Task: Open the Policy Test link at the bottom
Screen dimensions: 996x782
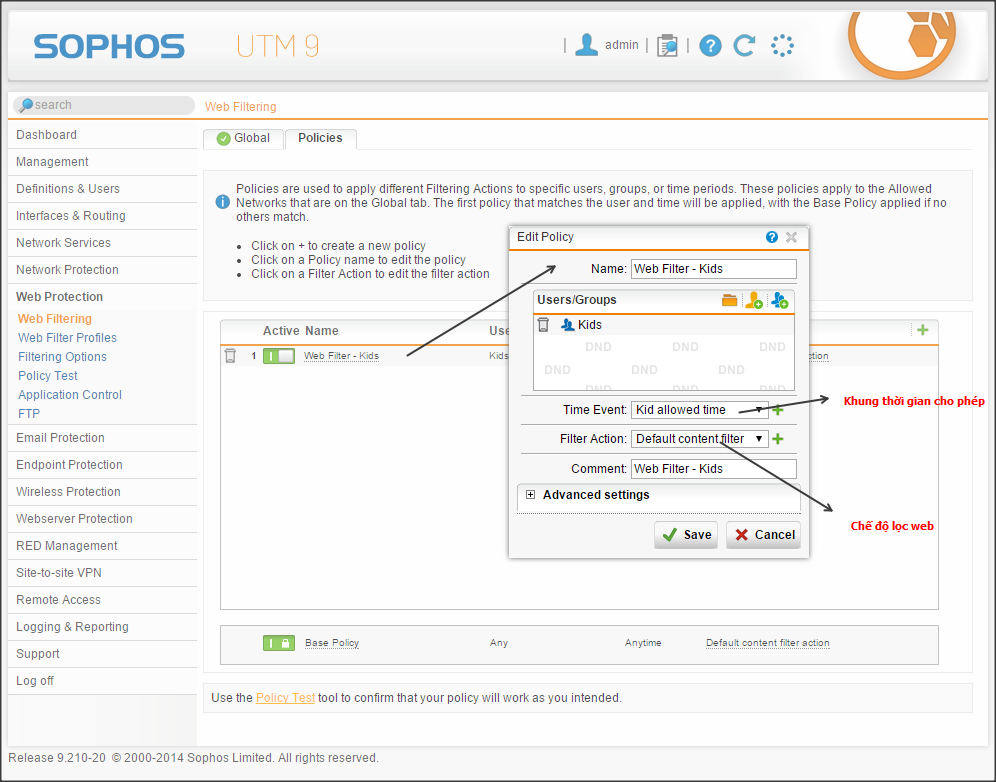Action: [285, 698]
